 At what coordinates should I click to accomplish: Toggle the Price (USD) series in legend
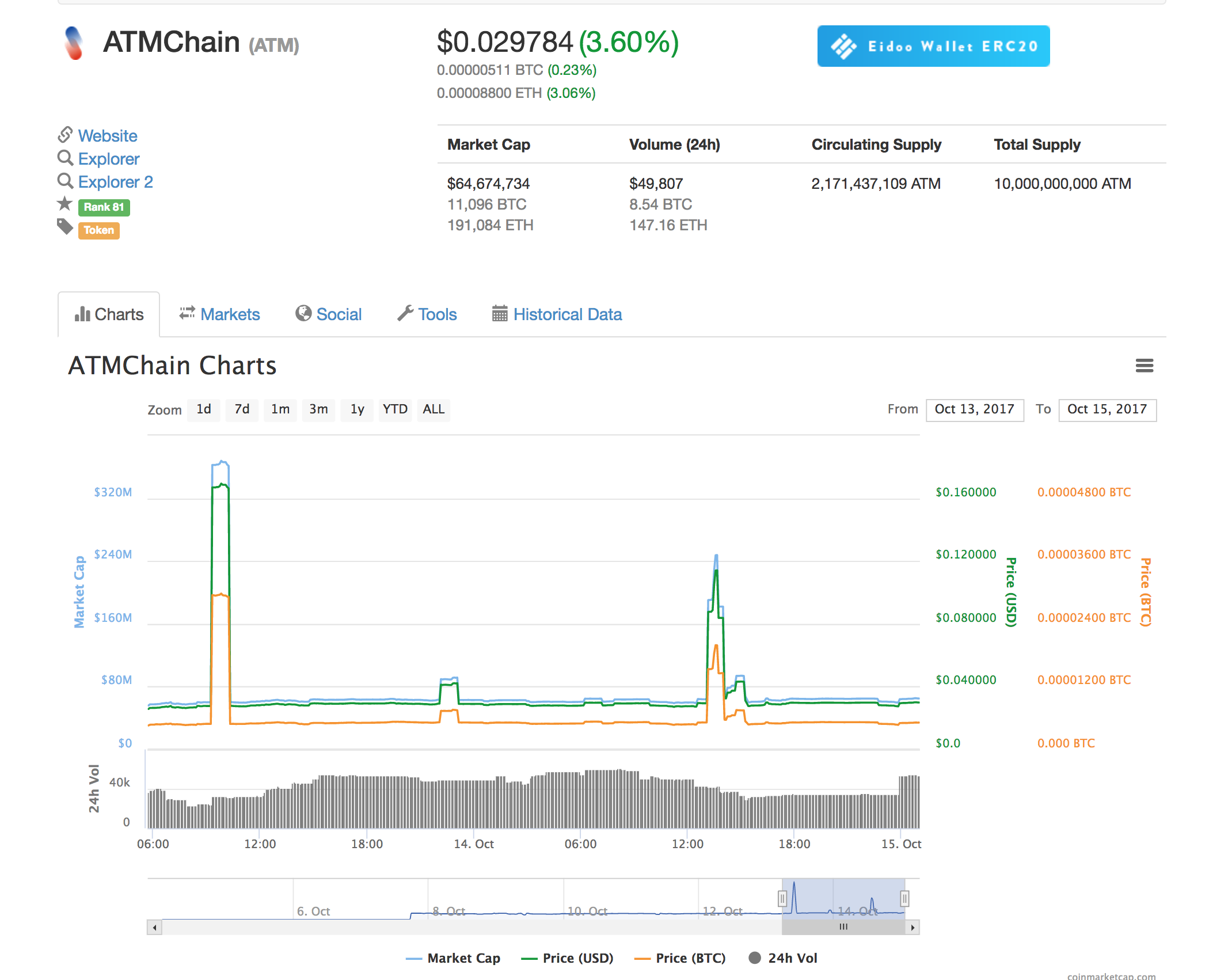click(x=567, y=958)
